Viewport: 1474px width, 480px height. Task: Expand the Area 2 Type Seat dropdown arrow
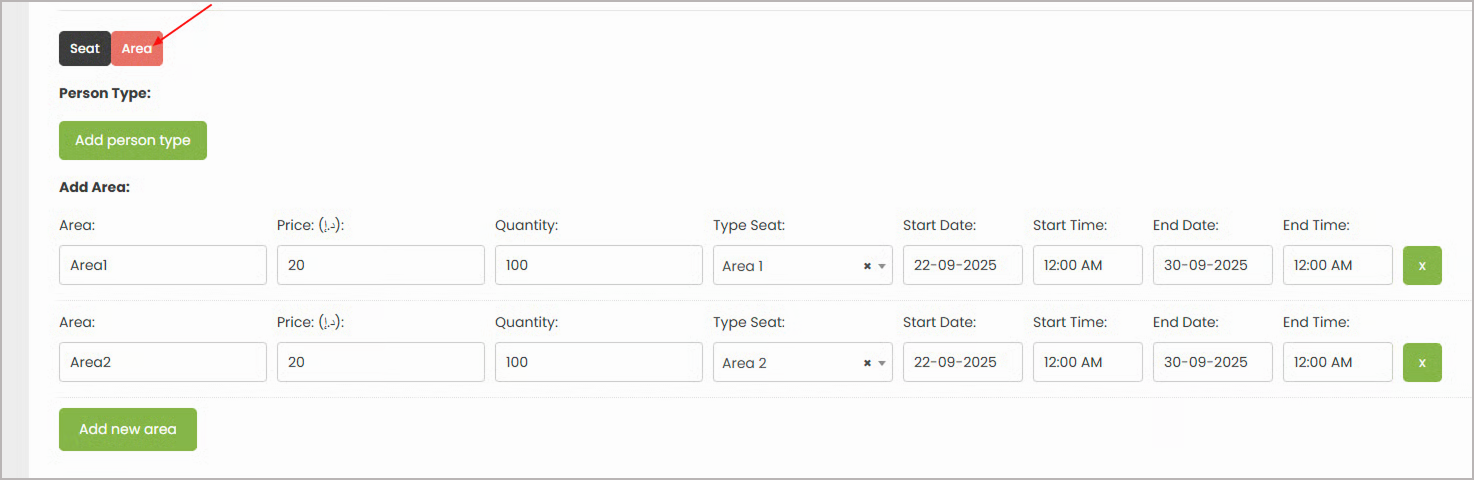(x=882, y=363)
